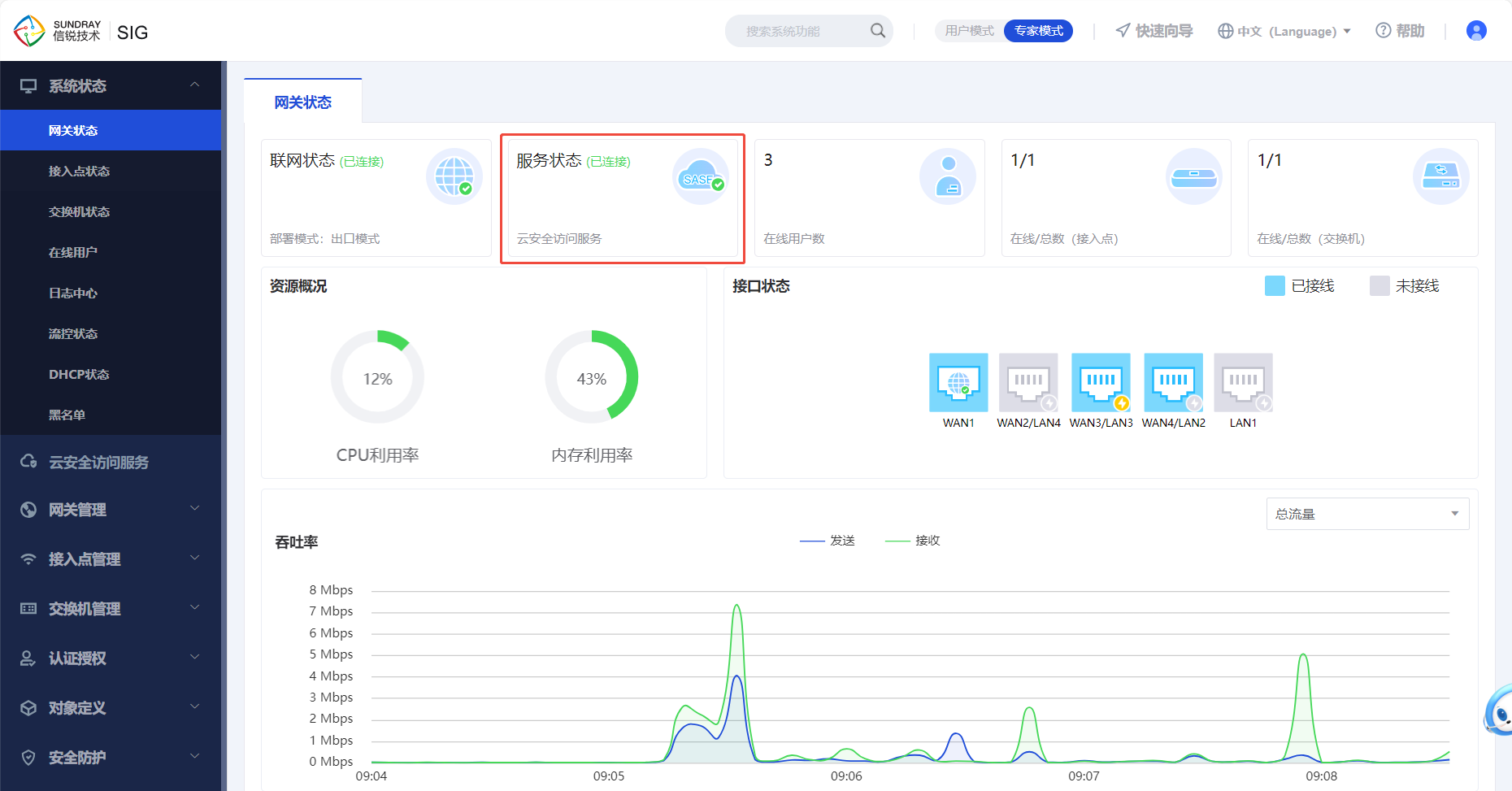Viewport: 1512px width, 791px height.
Task: Click the switch device icon
Action: [x=1441, y=176]
